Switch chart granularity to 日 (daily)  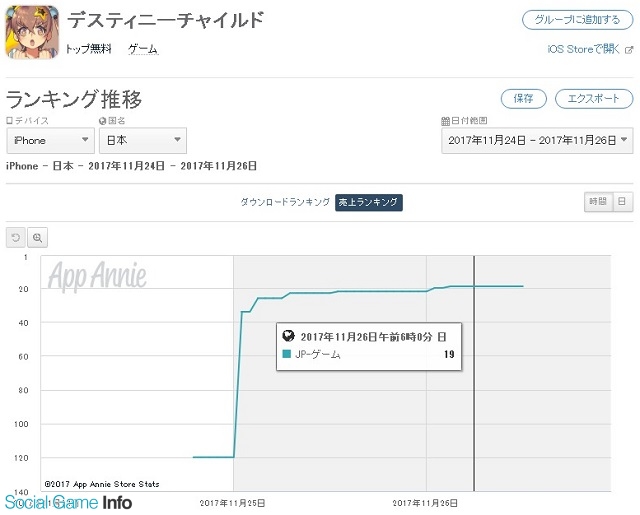[x=622, y=201]
